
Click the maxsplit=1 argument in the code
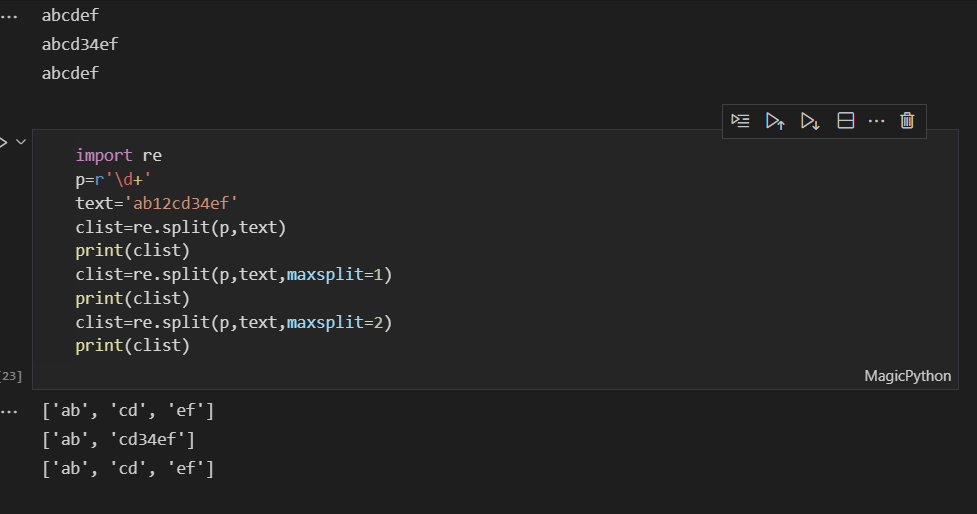pyautogui.click(x=338, y=275)
